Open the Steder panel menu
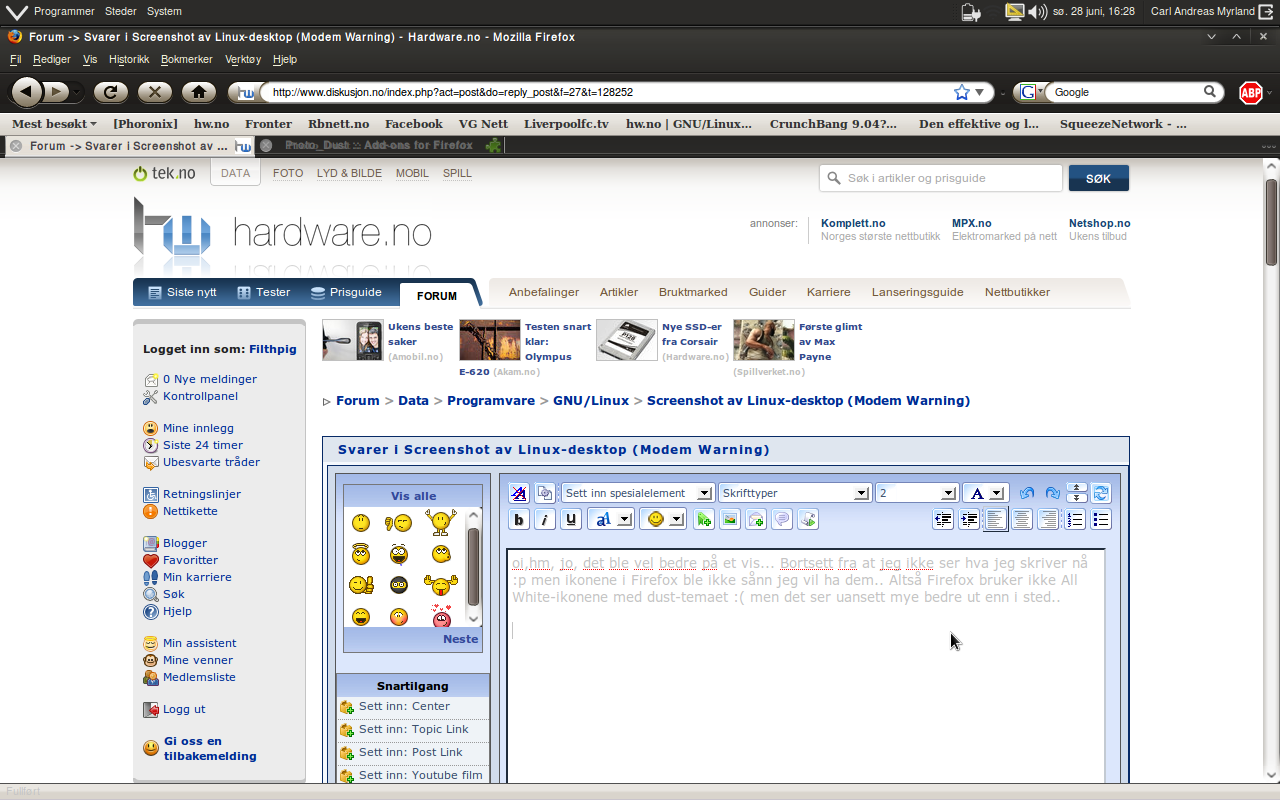 pyautogui.click(x=121, y=12)
